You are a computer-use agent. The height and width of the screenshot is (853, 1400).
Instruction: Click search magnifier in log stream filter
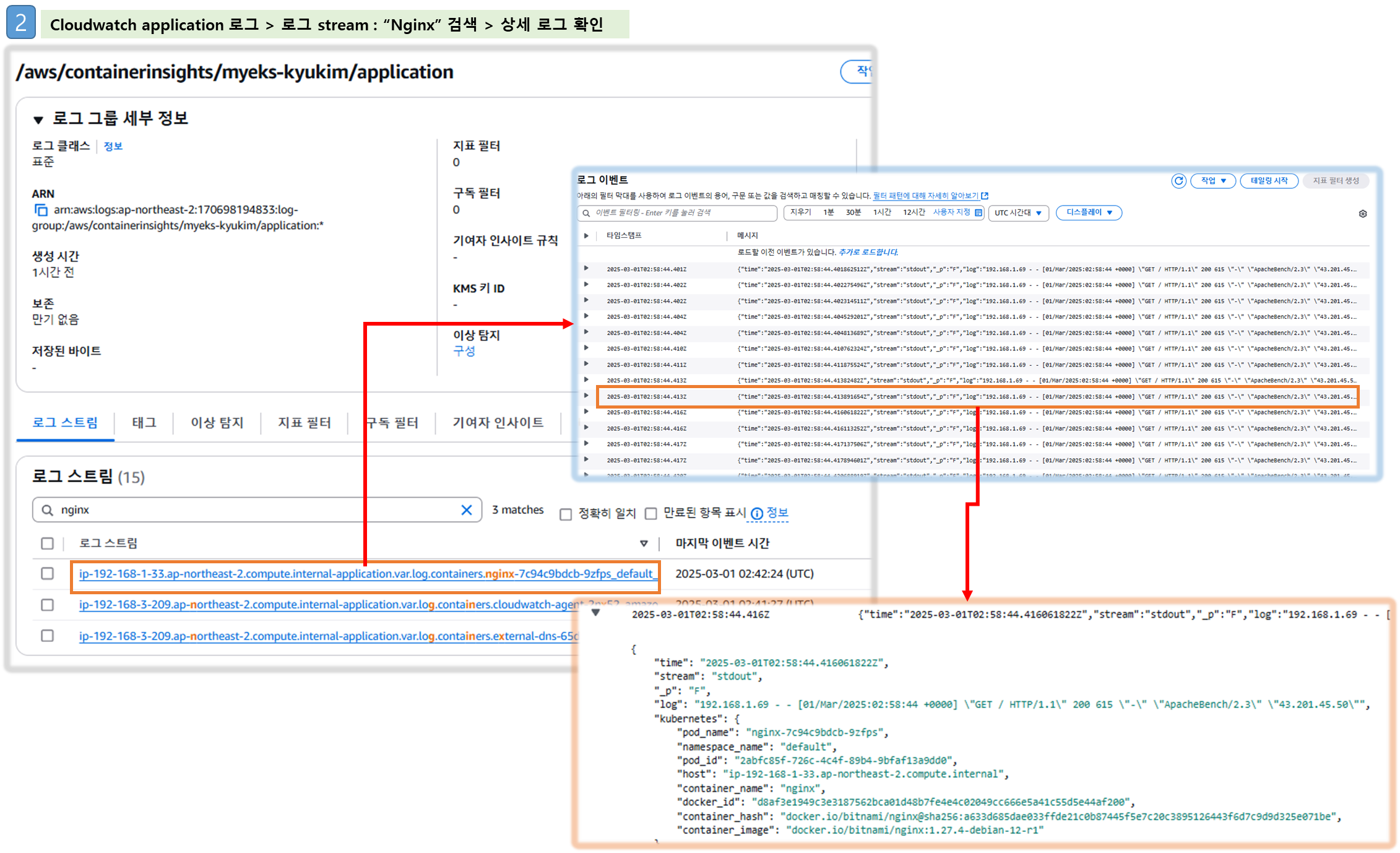click(x=47, y=510)
